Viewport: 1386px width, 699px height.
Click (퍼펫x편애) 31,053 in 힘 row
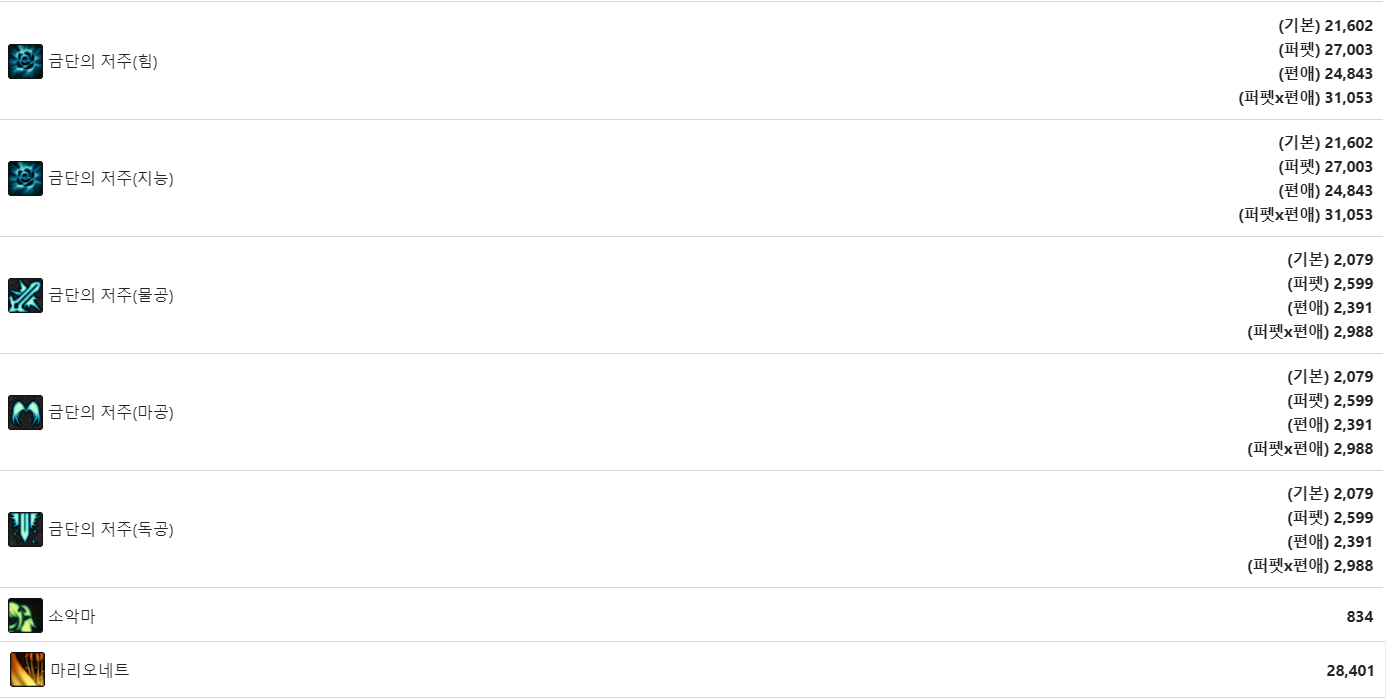pos(1306,98)
